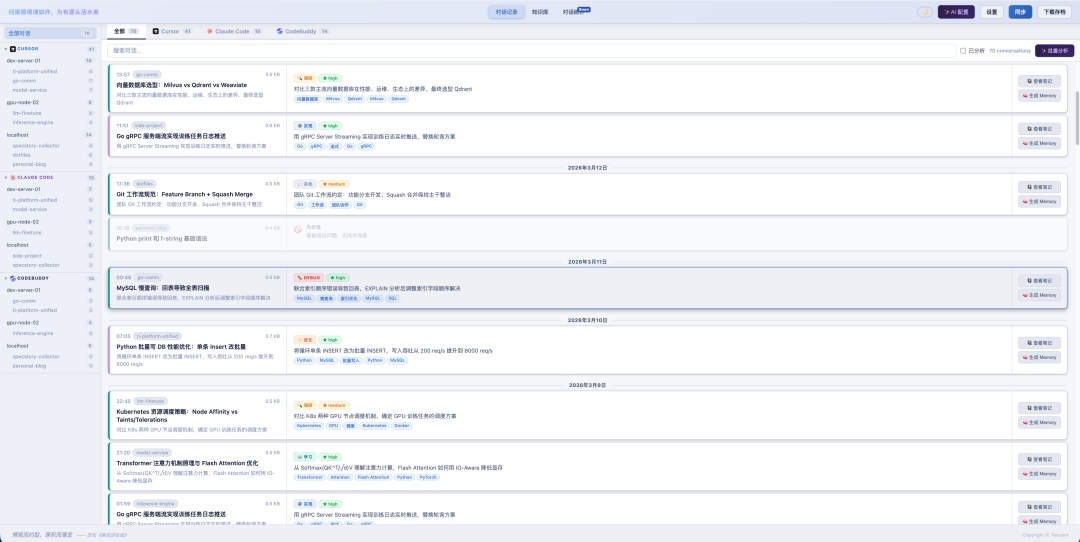Open Python print 和 f-string 基础语法 row

pyautogui.click(x=588, y=234)
